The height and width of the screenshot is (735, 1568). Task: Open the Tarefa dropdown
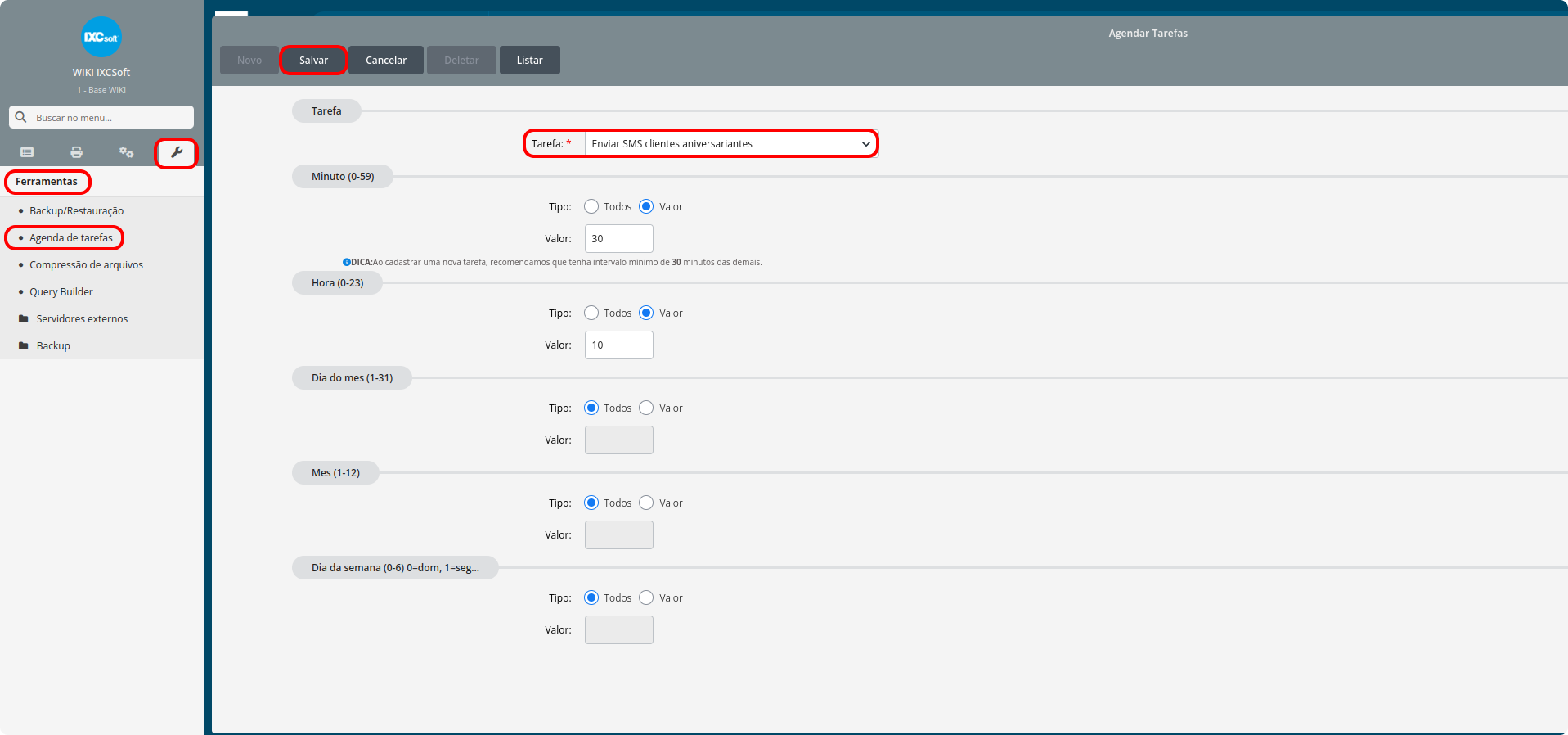coord(730,143)
